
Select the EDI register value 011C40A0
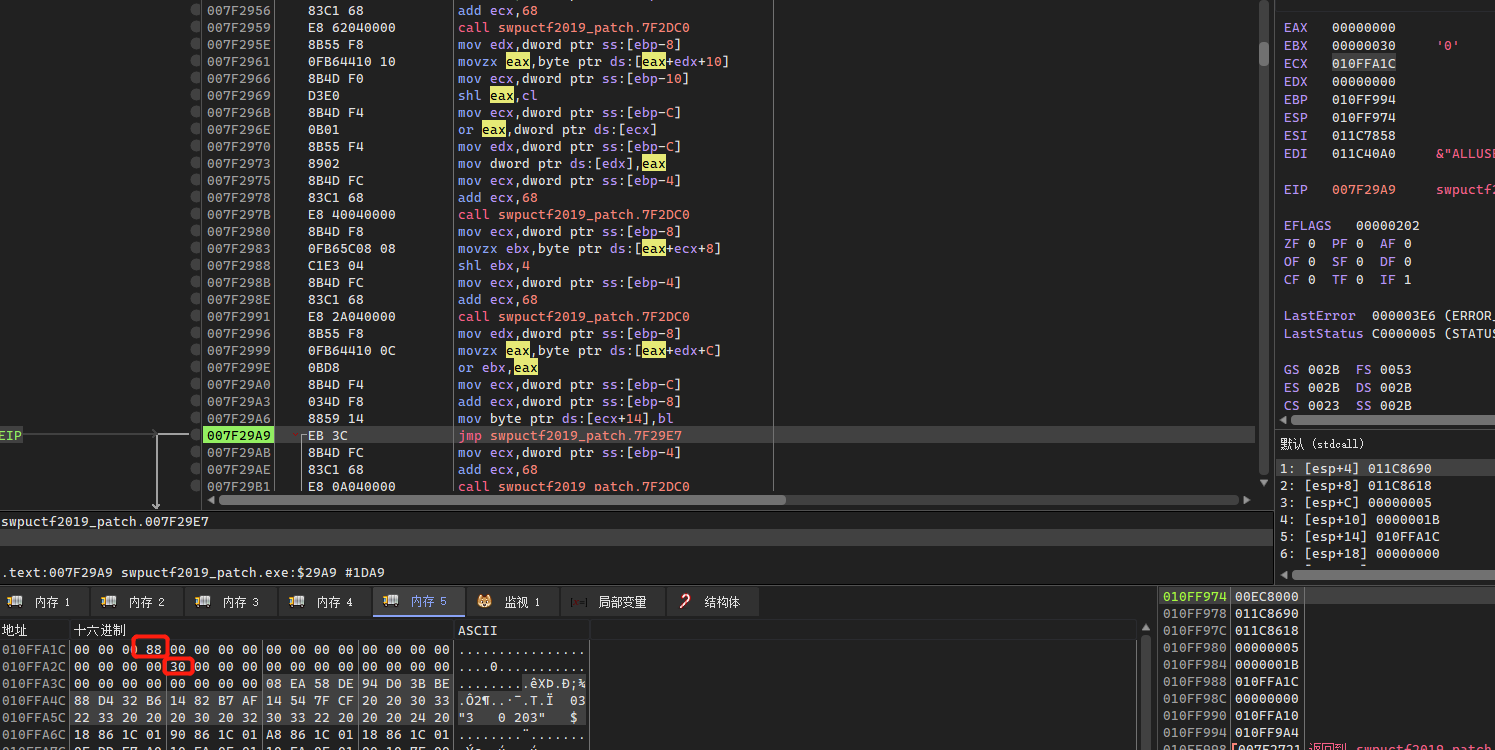1364,154
